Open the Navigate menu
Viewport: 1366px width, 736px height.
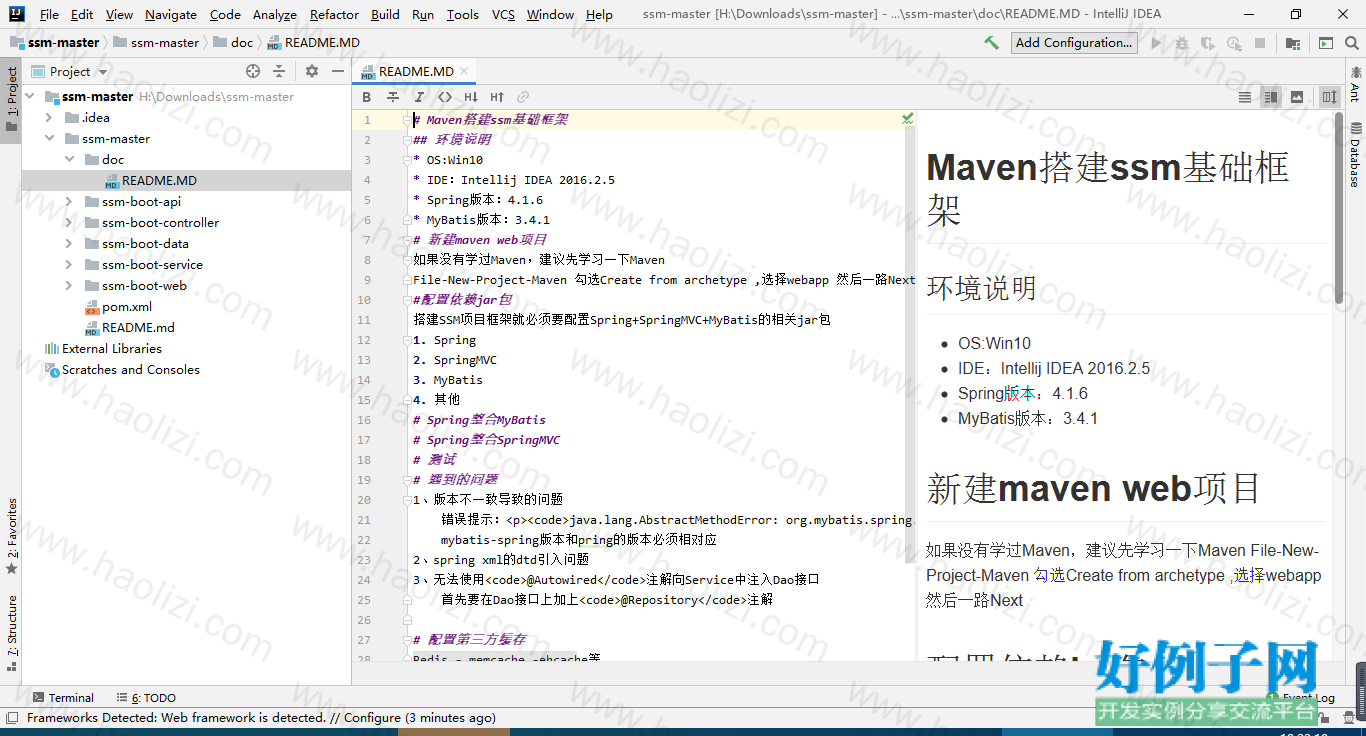tap(171, 15)
